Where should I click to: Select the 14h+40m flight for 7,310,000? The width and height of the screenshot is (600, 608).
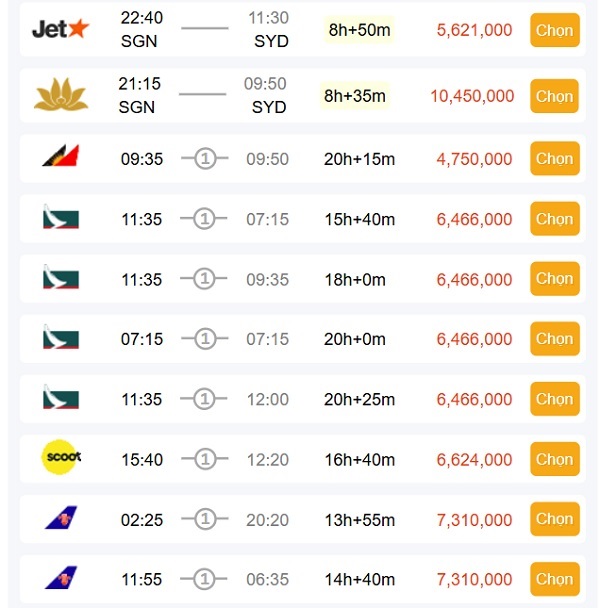pyautogui.click(x=554, y=579)
